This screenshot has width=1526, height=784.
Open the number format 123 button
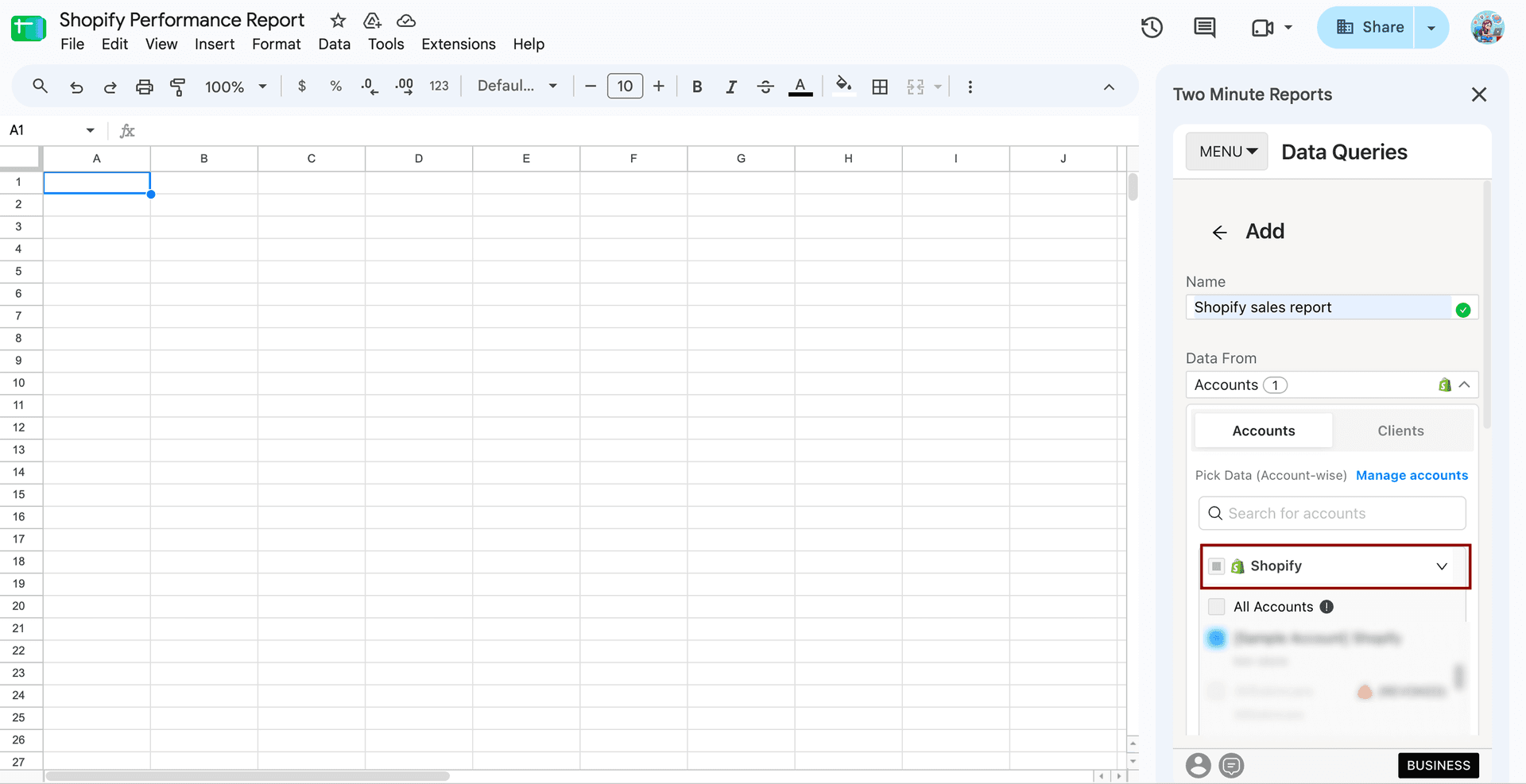(x=439, y=86)
